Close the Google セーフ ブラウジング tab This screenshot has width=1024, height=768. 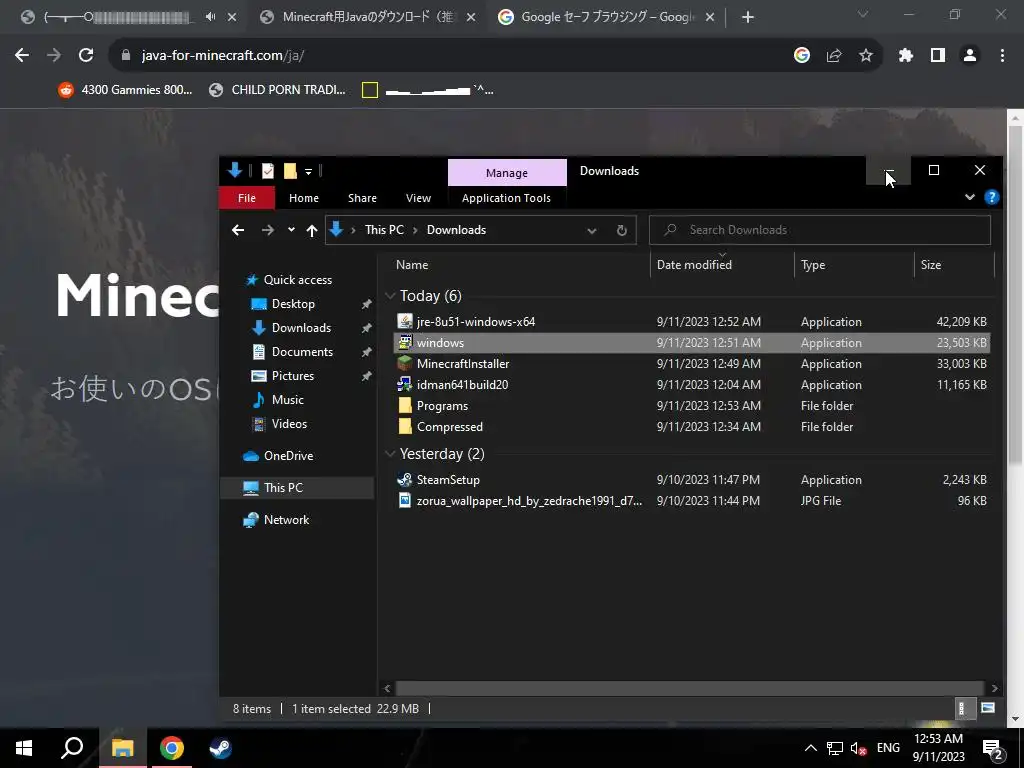tap(711, 18)
